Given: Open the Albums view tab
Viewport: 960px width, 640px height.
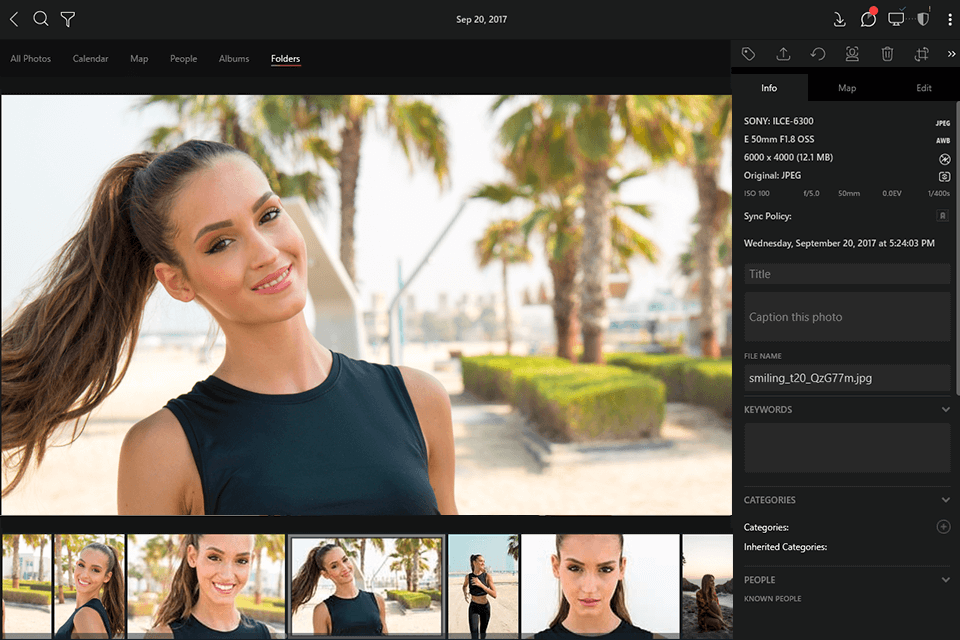Looking at the screenshot, I should coord(234,59).
